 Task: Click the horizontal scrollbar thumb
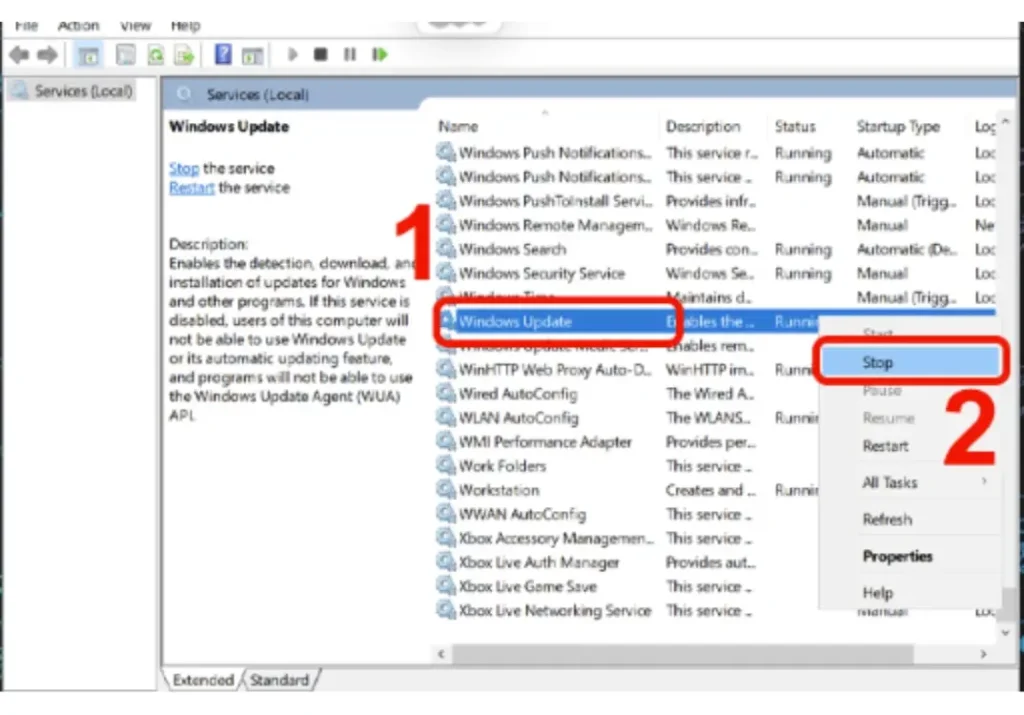tap(682, 654)
